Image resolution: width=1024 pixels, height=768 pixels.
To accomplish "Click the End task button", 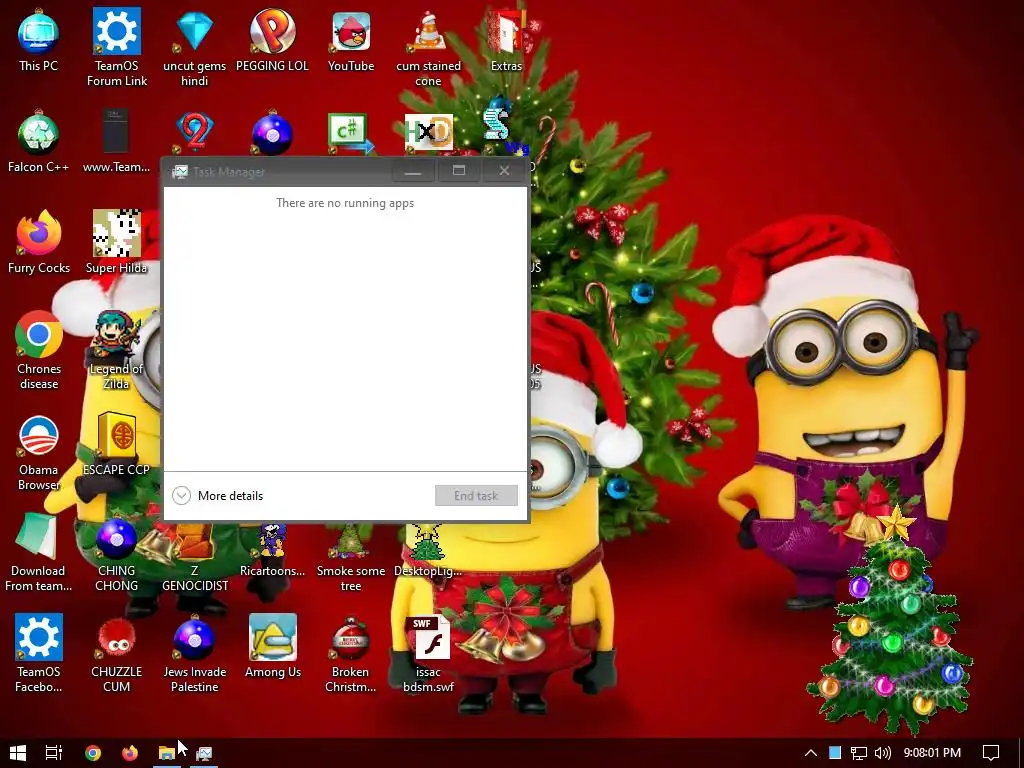I will [476, 496].
